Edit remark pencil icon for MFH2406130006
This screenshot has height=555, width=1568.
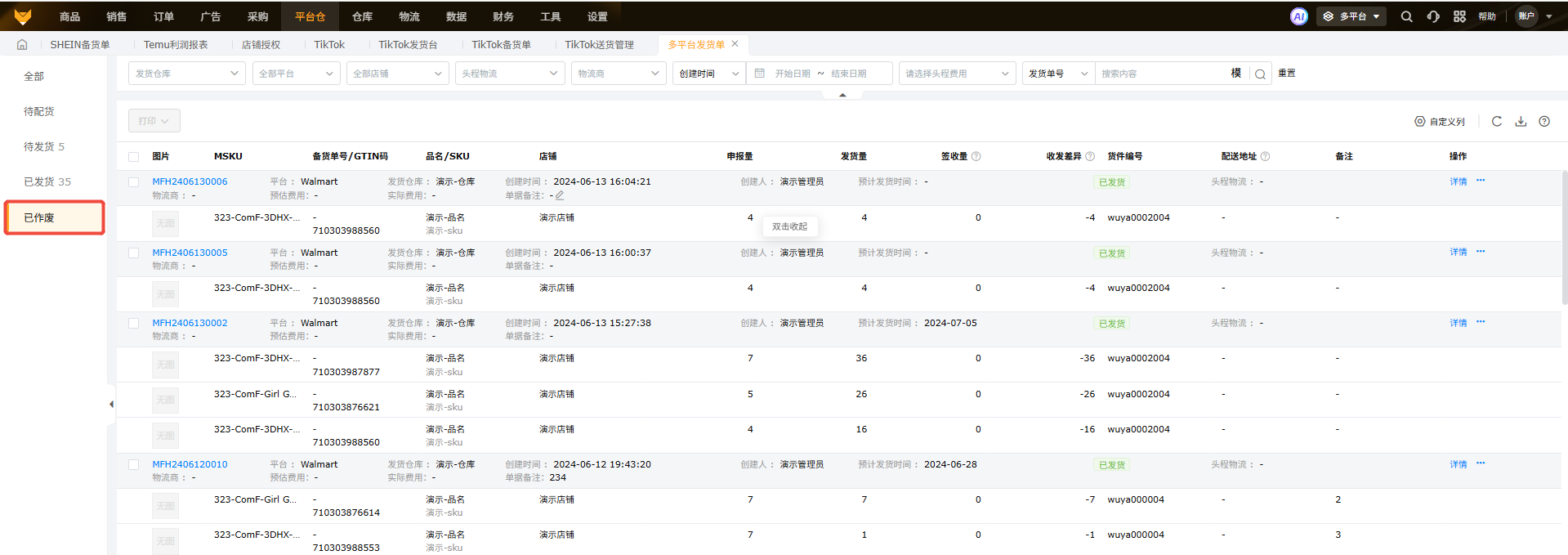pos(560,195)
